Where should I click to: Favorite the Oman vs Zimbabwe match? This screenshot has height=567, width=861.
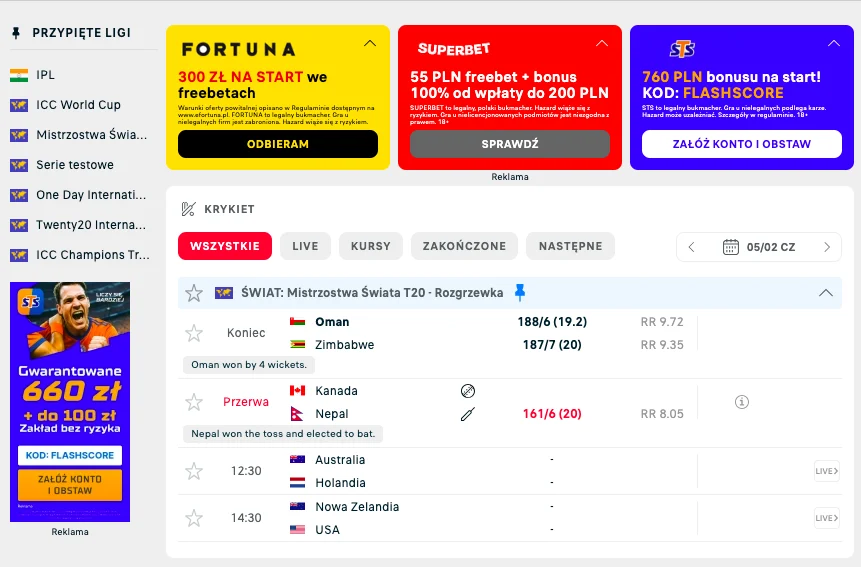tap(194, 333)
